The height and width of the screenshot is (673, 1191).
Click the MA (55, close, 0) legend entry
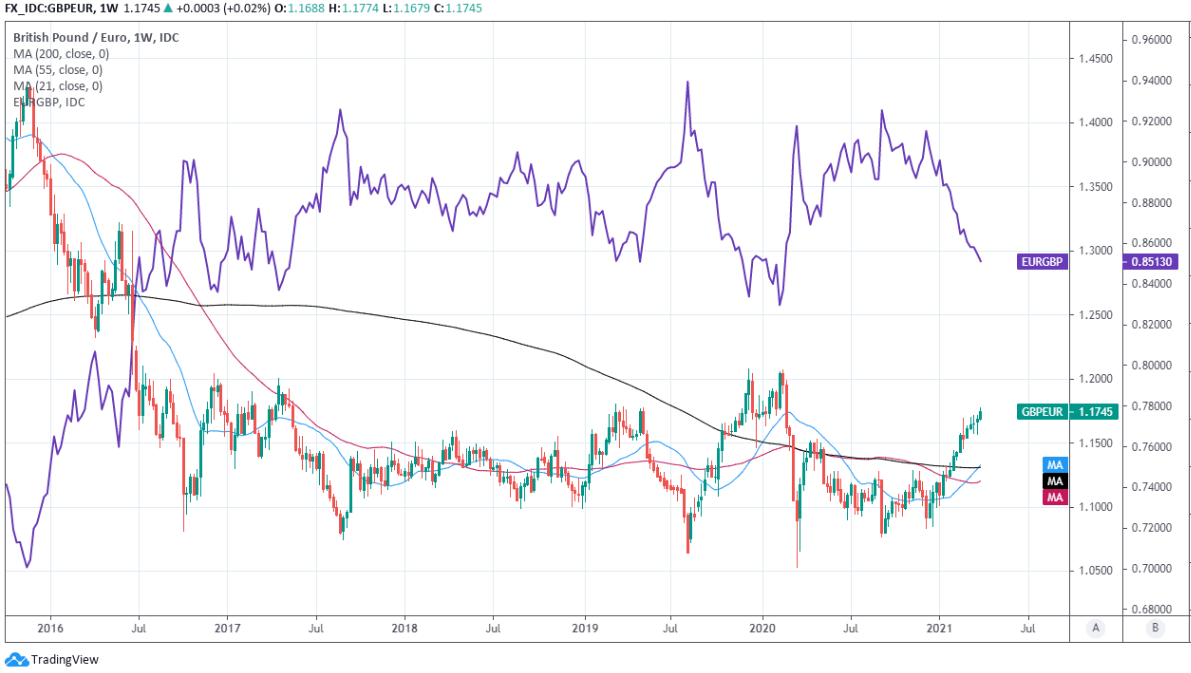point(58,70)
